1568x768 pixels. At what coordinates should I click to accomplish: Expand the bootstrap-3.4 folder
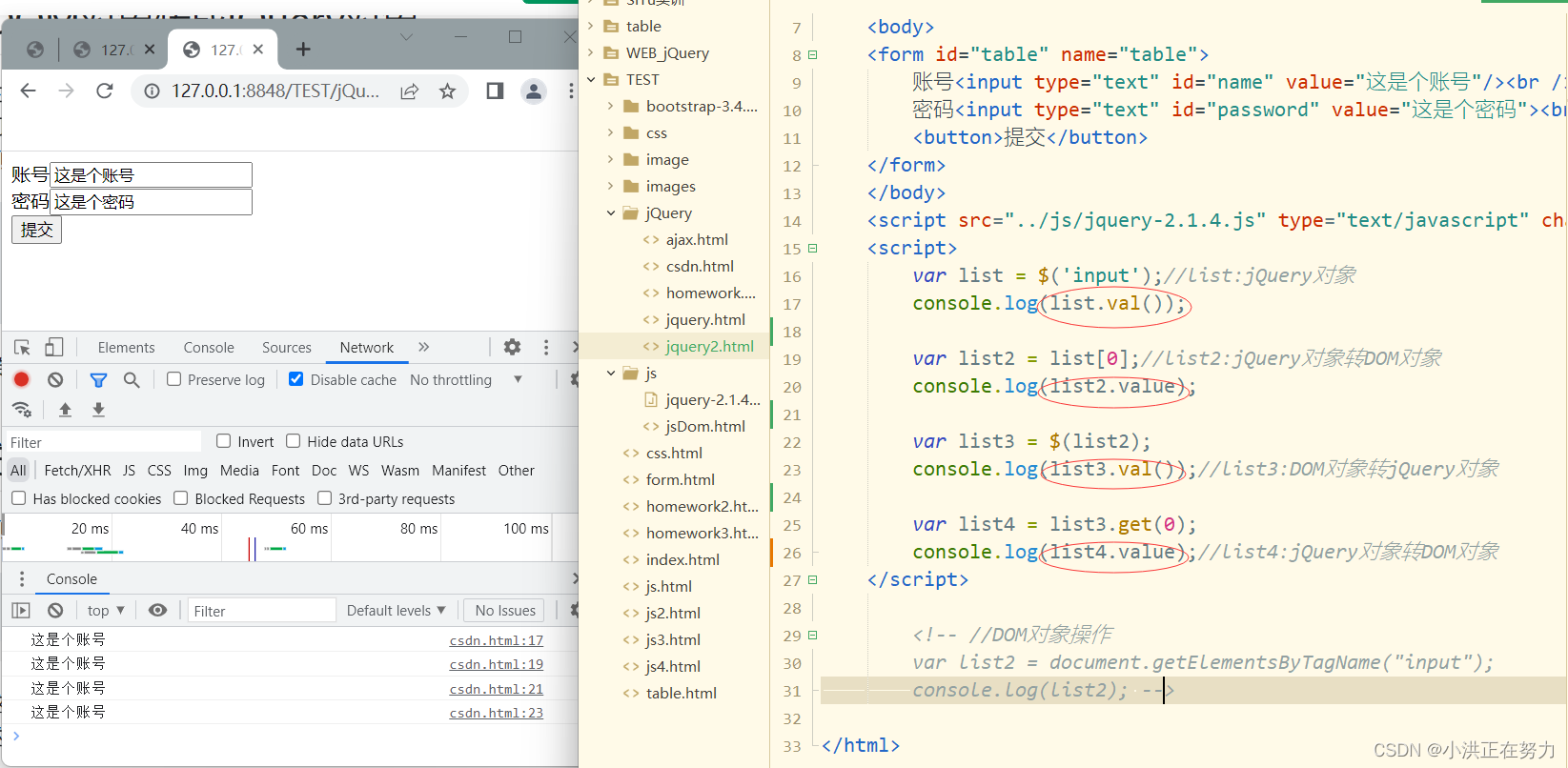(x=611, y=106)
